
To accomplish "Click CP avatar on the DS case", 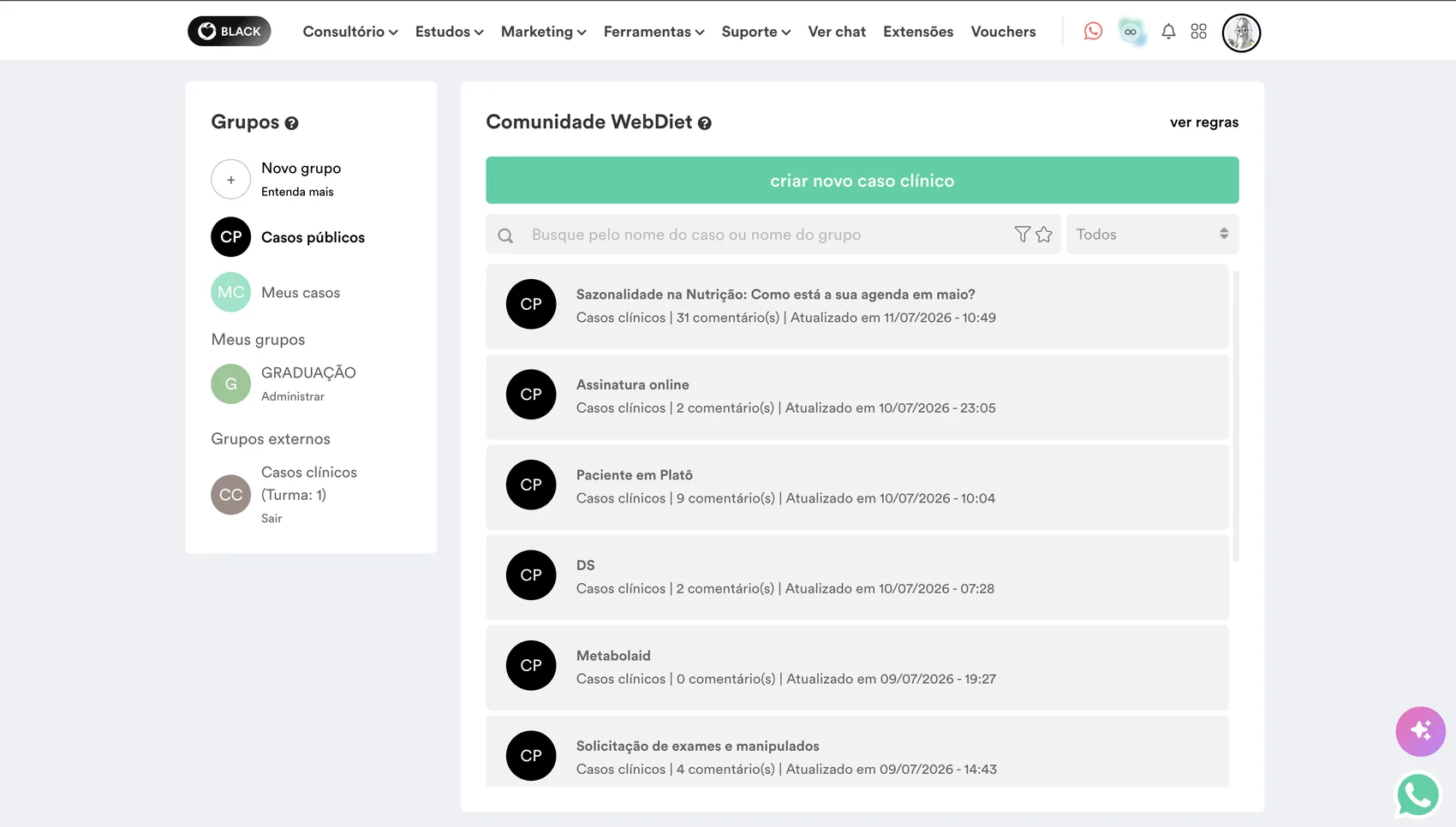I will [x=531, y=575].
